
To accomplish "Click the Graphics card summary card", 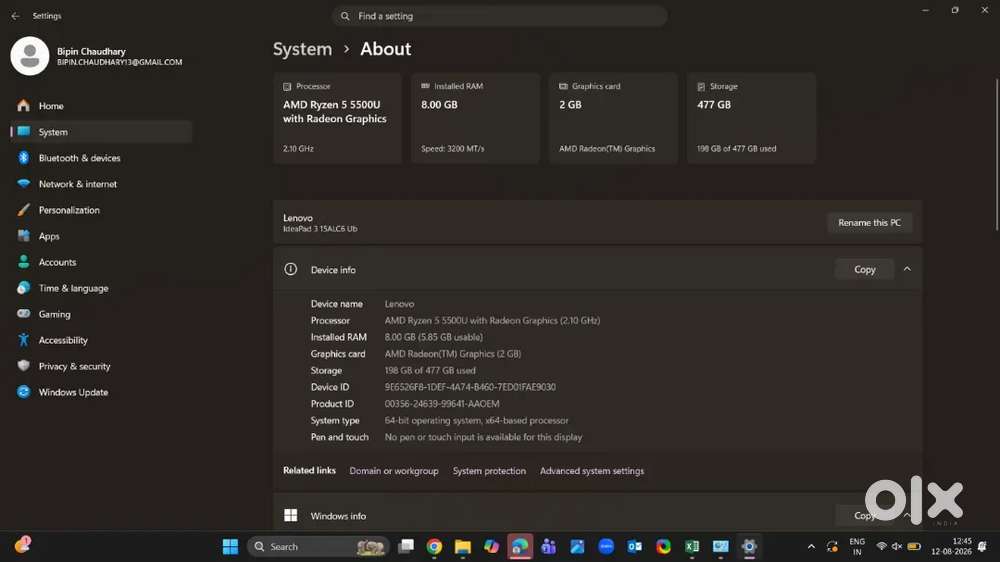I will 613,118.
